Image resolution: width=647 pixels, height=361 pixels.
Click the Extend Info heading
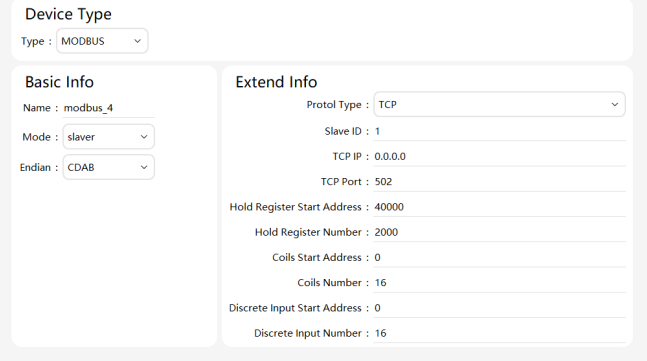click(276, 82)
